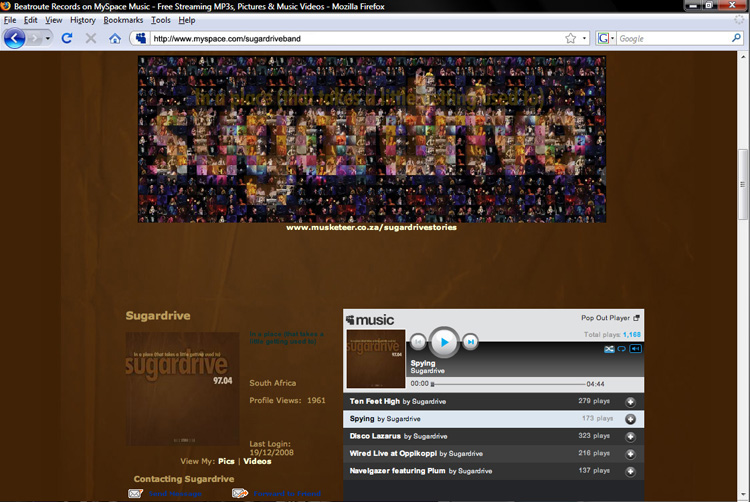Click the URL address field
This screenshot has height=502, width=750.
tap(356, 38)
